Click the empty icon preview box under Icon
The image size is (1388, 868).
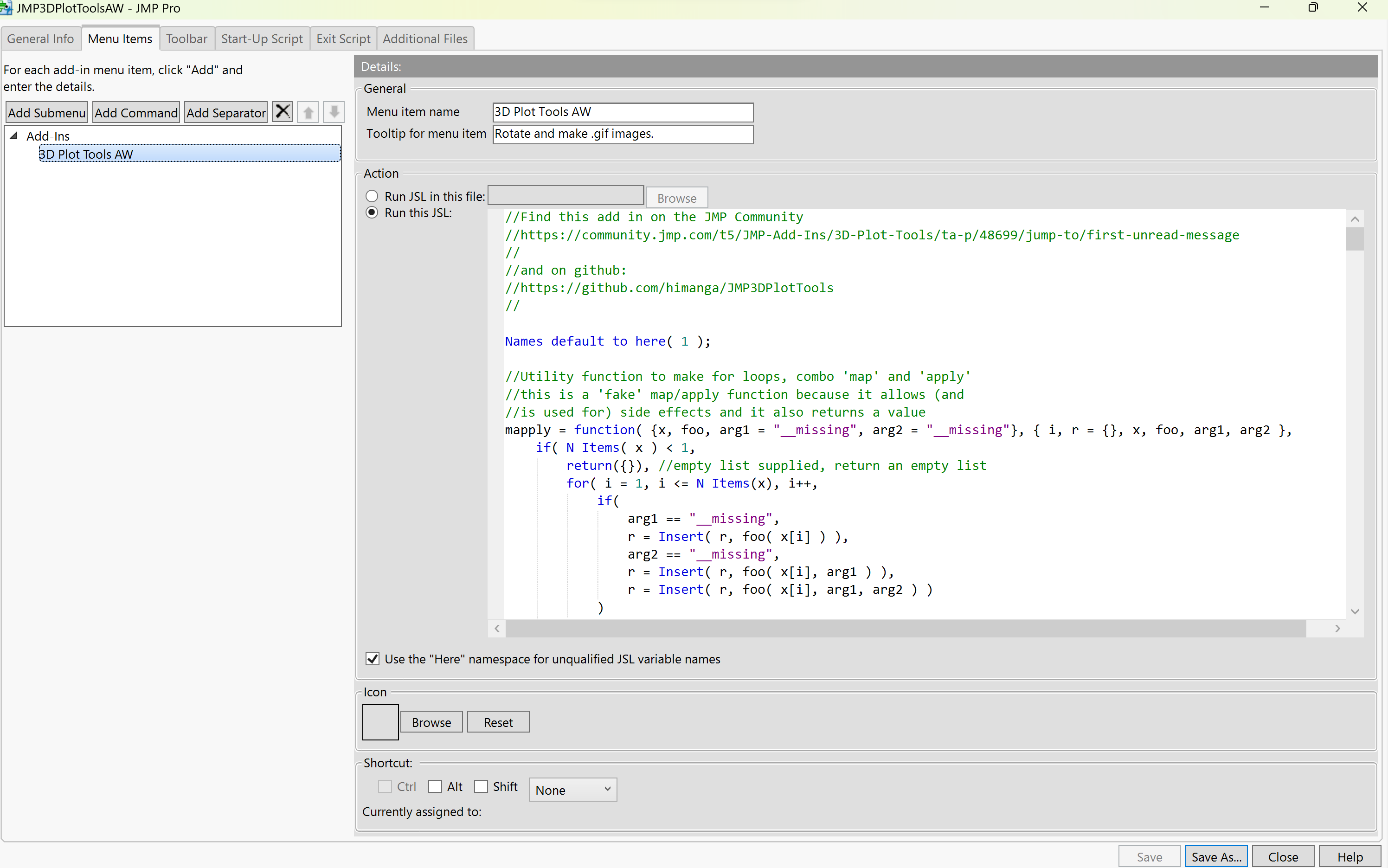coord(379,721)
